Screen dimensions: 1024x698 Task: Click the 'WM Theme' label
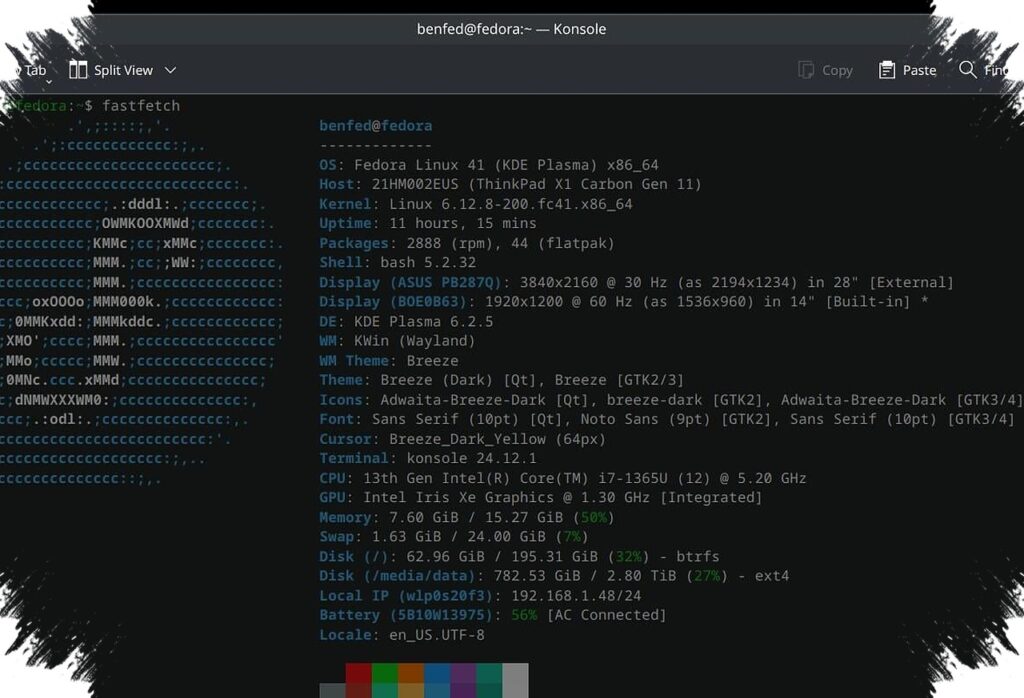pos(354,360)
